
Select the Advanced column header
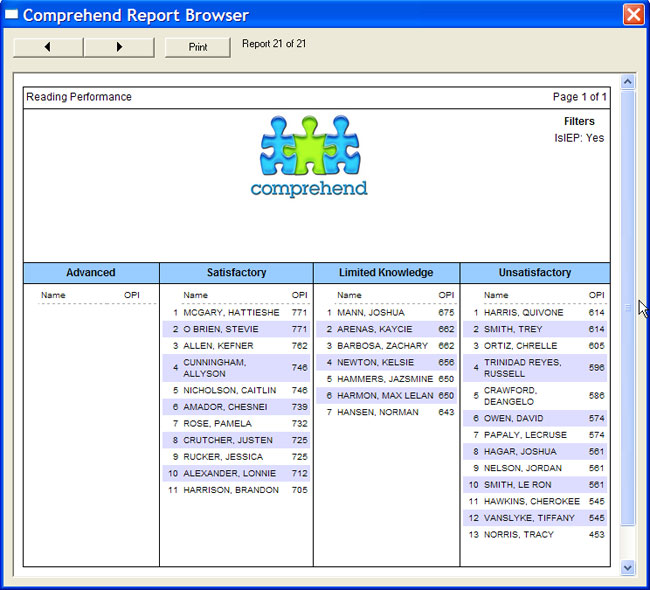[x=91, y=272]
